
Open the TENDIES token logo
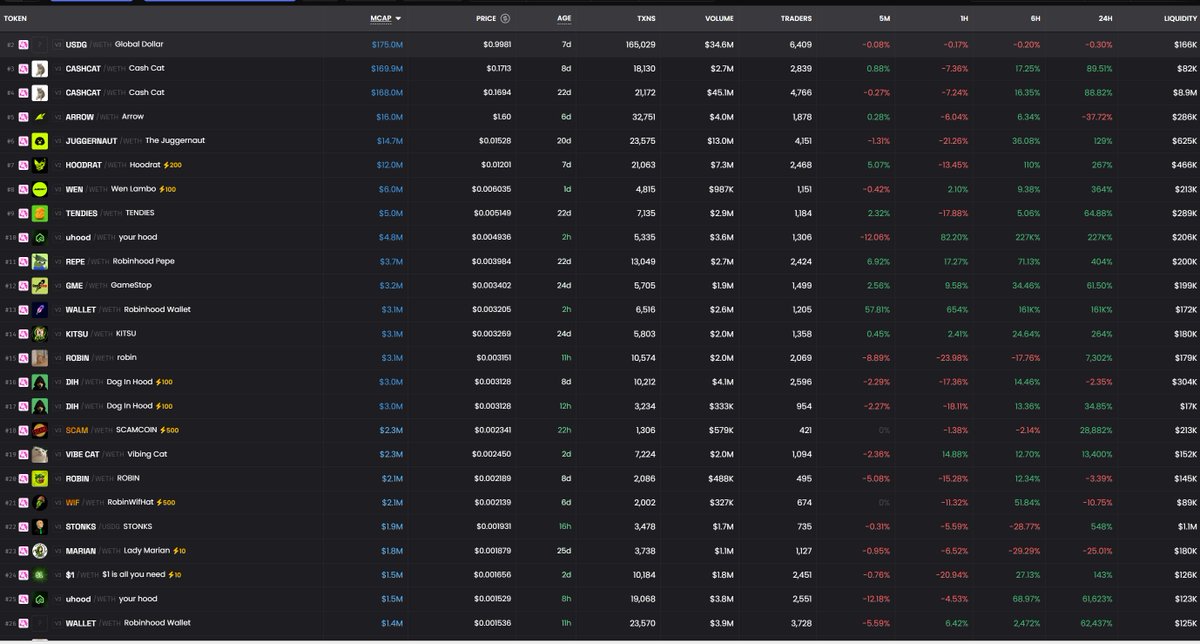39,213
